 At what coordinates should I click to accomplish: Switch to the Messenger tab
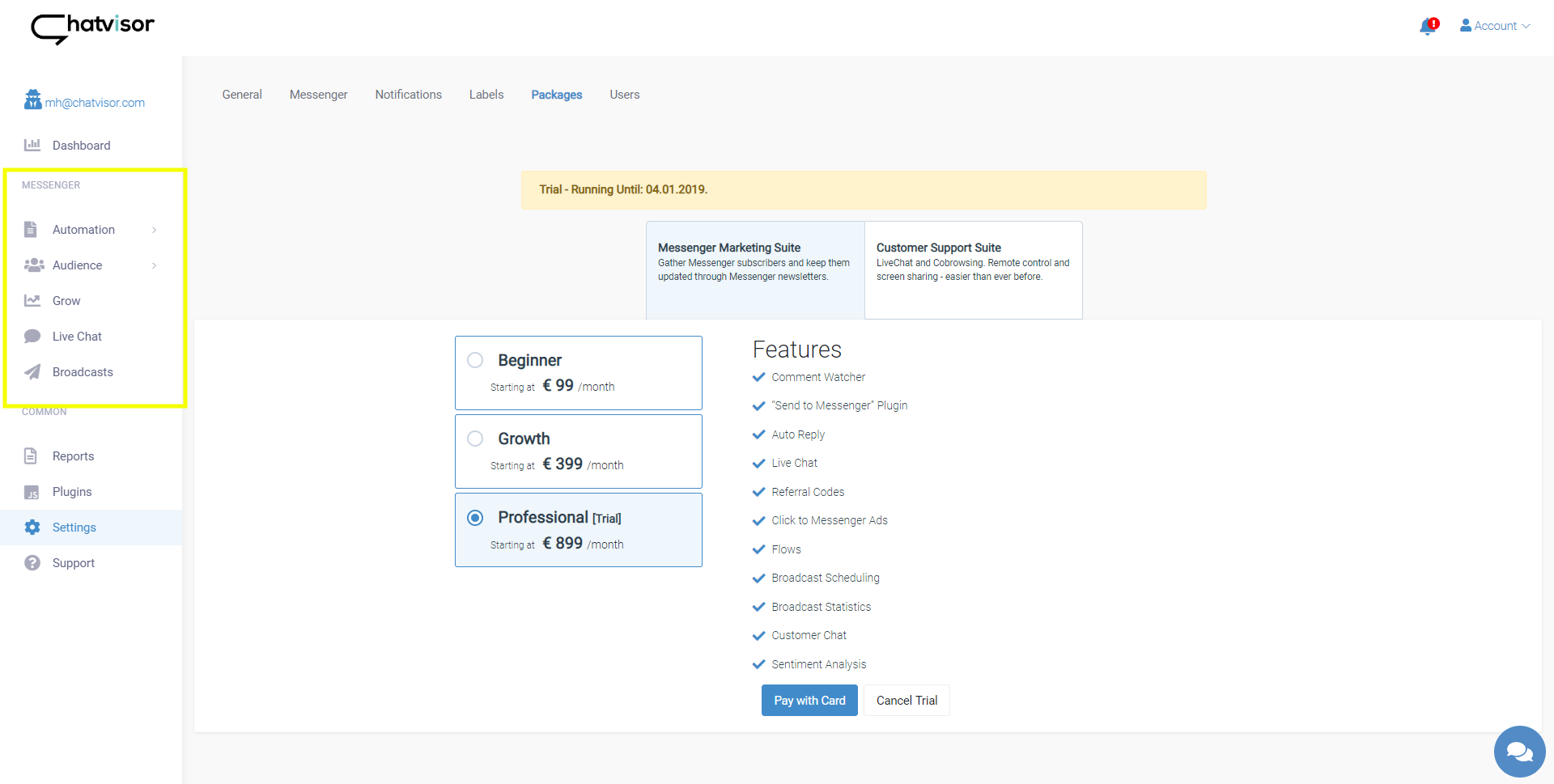click(x=318, y=95)
